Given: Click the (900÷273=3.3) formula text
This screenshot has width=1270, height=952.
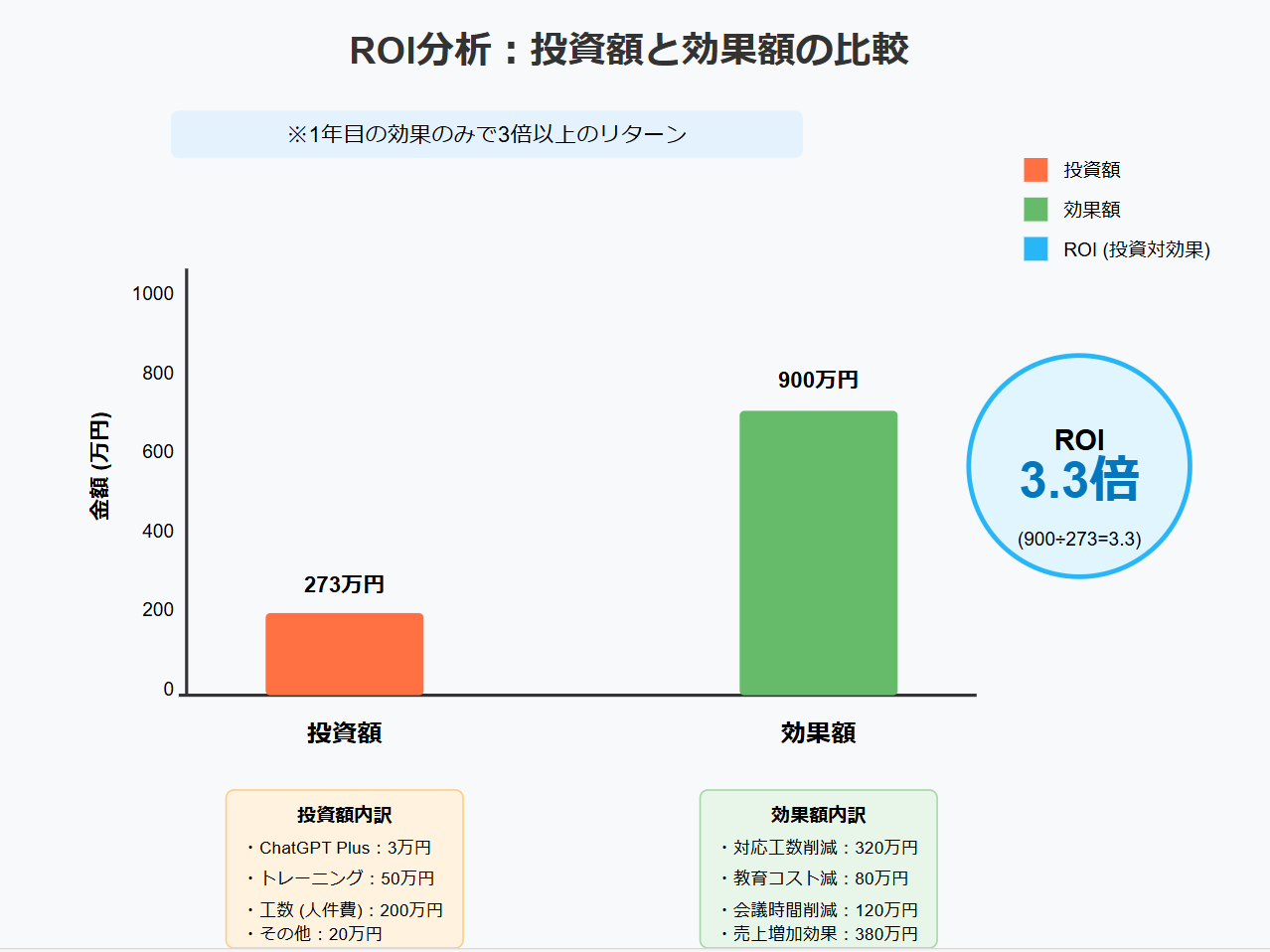Looking at the screenshot, I should click(x=1079, y=539).
